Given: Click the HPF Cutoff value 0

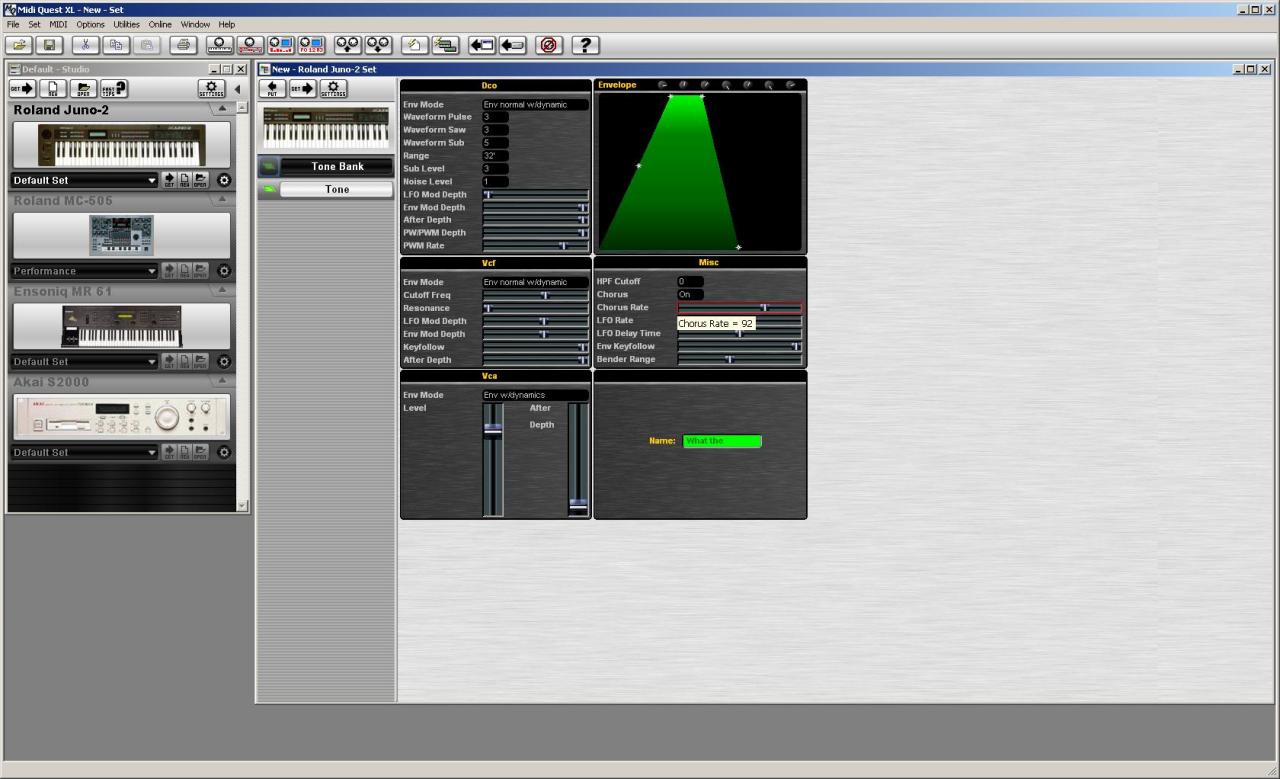Looking at the screenshot, I should [690, 281].
